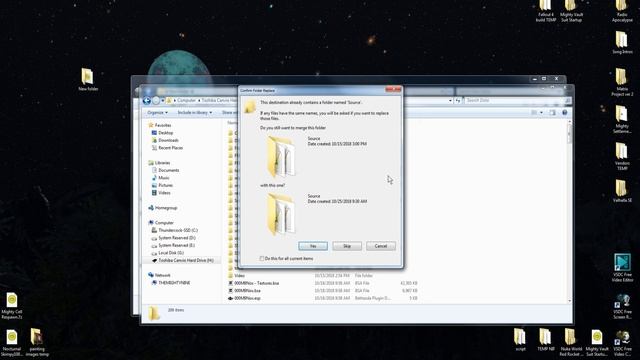This screenshot has width=640, height=360.
Task: Open the Thundercock-SSD (C:) drive
Action: [x=178, y=230]
